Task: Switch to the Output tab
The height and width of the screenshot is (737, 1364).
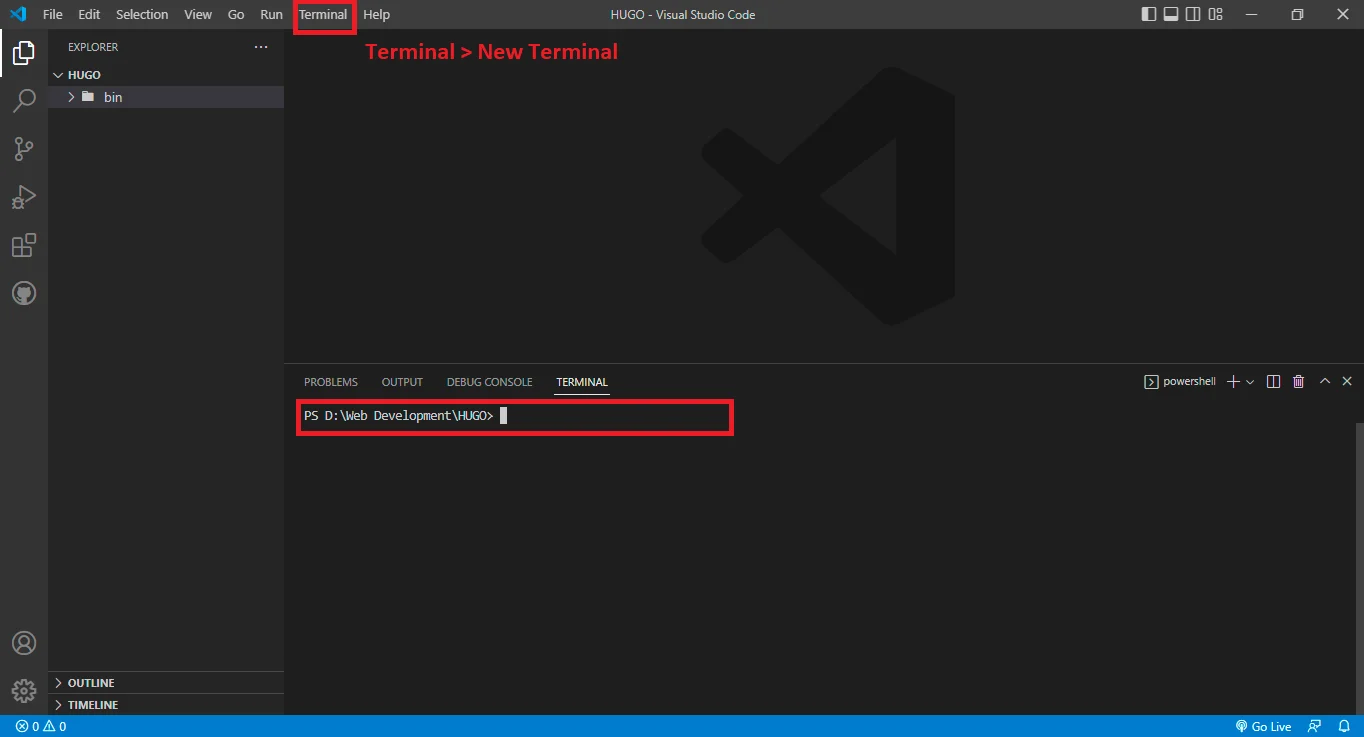Action: tap(402, 382)
